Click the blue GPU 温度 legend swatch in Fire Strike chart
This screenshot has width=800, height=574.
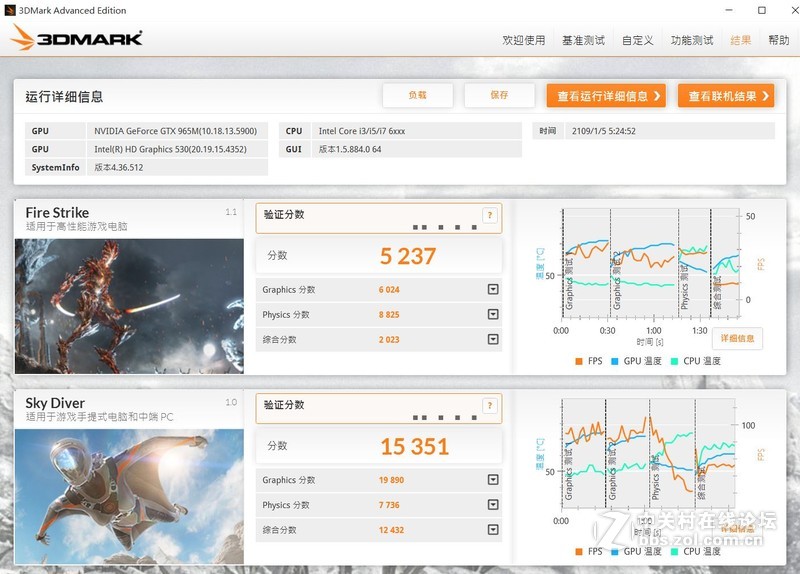pos(615,361)
